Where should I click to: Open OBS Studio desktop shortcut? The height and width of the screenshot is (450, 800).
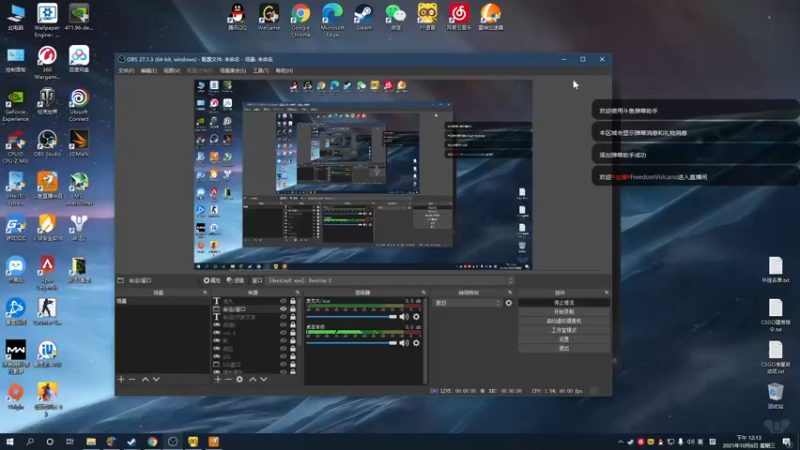click(x=47, y=143)
